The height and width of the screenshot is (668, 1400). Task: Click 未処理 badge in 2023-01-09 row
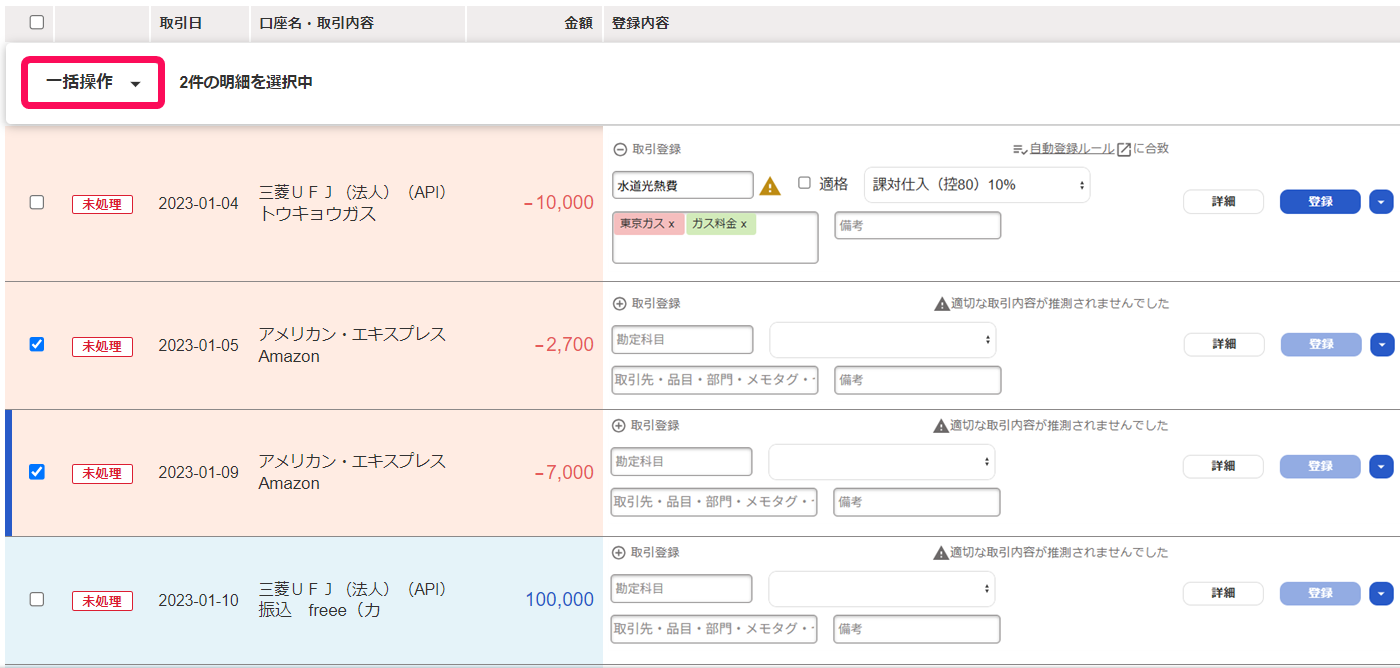point(102,473)
